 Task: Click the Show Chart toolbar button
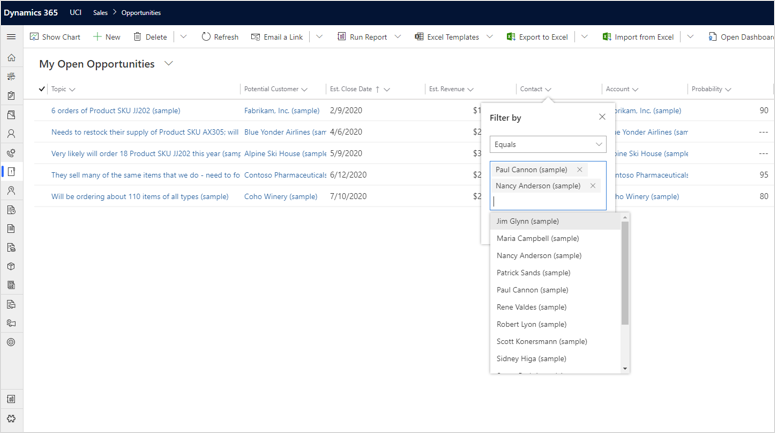coord(55,37)
